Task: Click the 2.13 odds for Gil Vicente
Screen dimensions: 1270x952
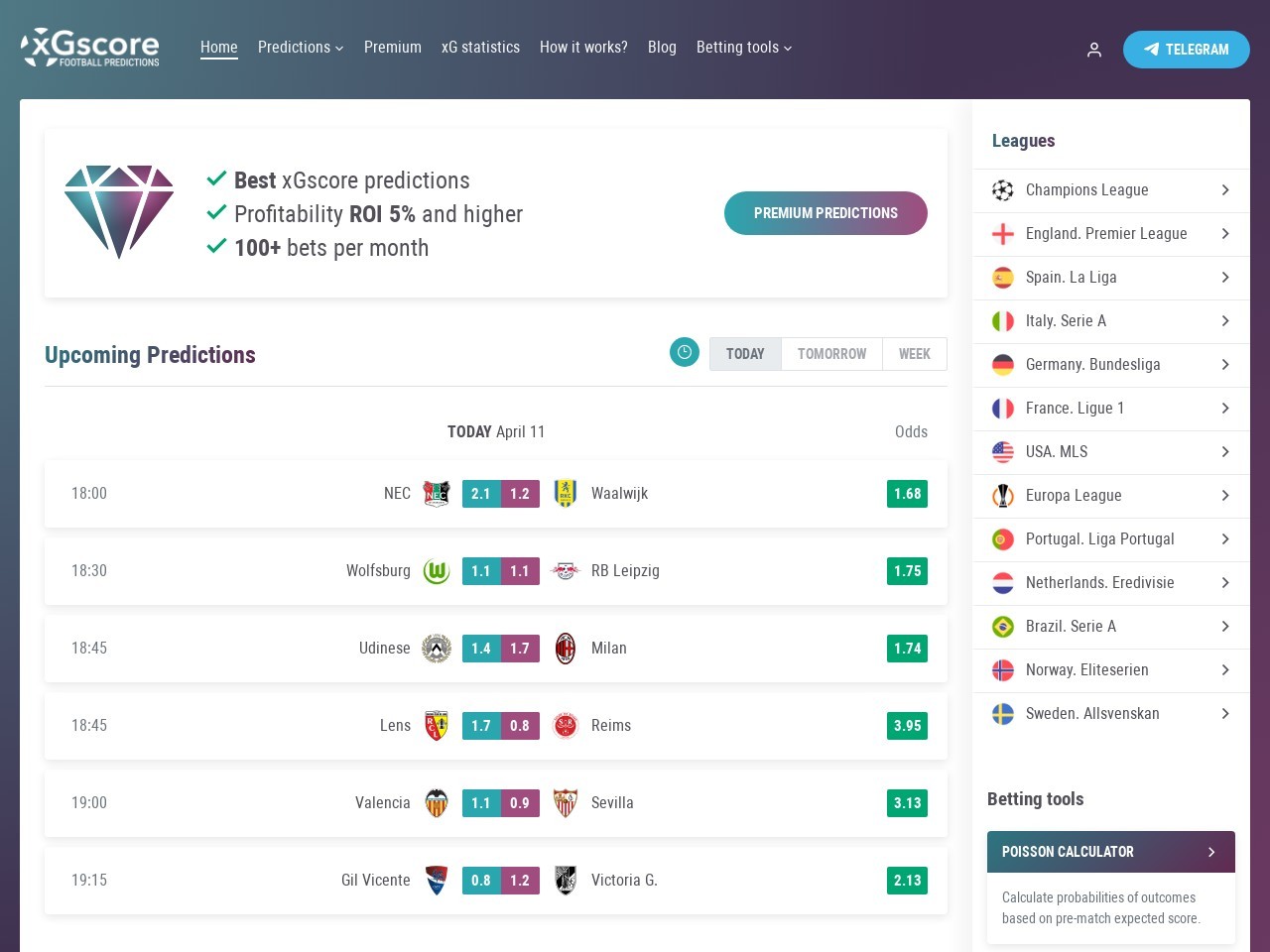Action: (x=907, y=880)
